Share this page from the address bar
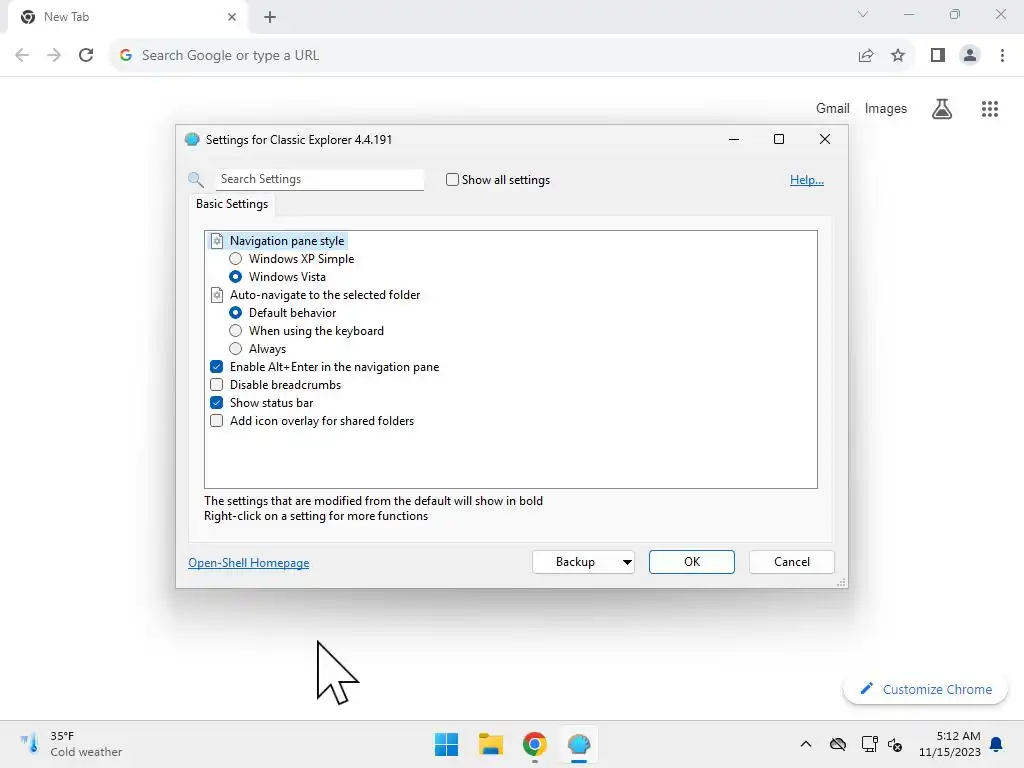Image resolution: width=1024 pixels, height=768 pixels. pyautogui.click(x=866, y=56)
